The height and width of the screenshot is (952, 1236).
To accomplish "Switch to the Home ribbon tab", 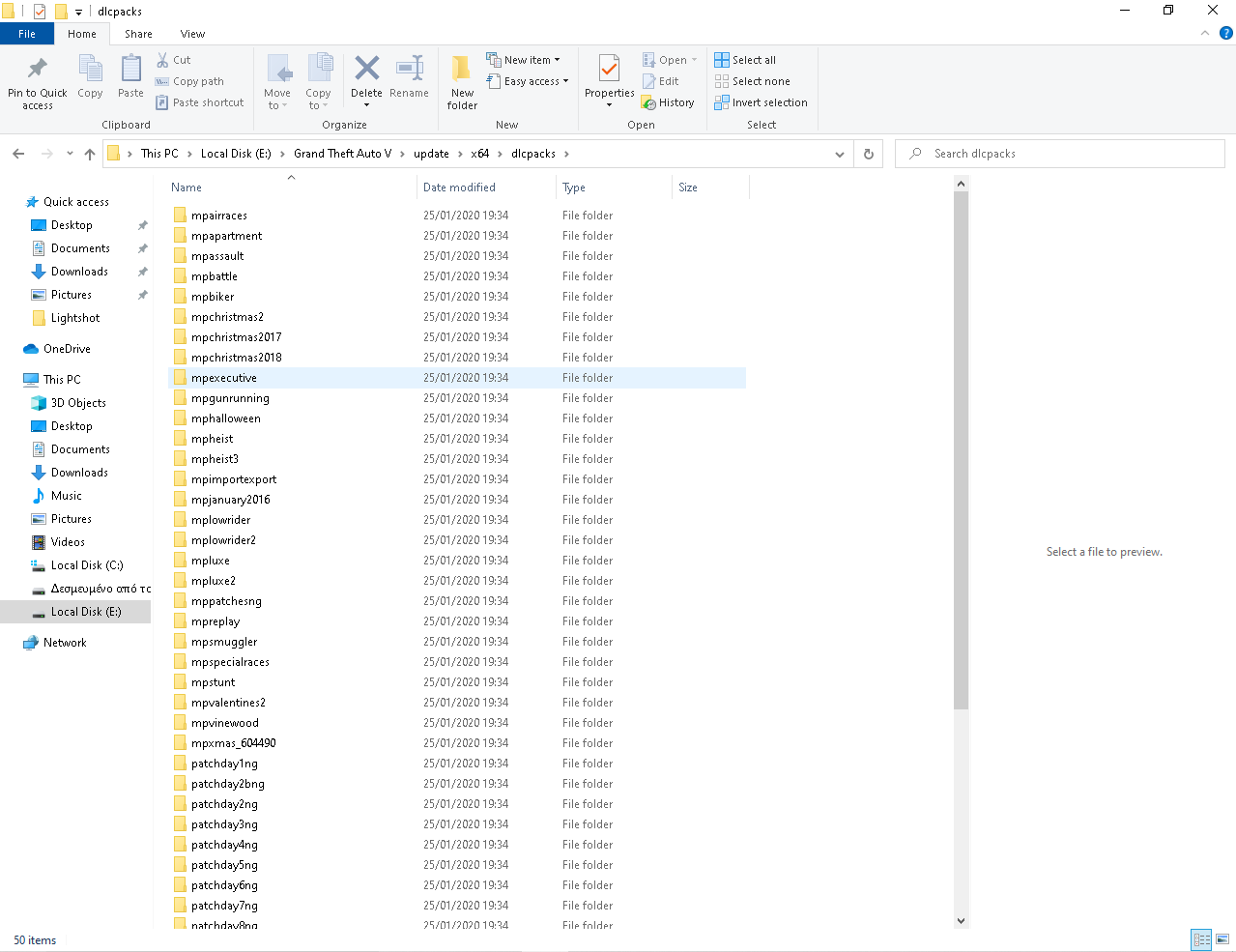I will pyautogui.click(x=82, y=34).
